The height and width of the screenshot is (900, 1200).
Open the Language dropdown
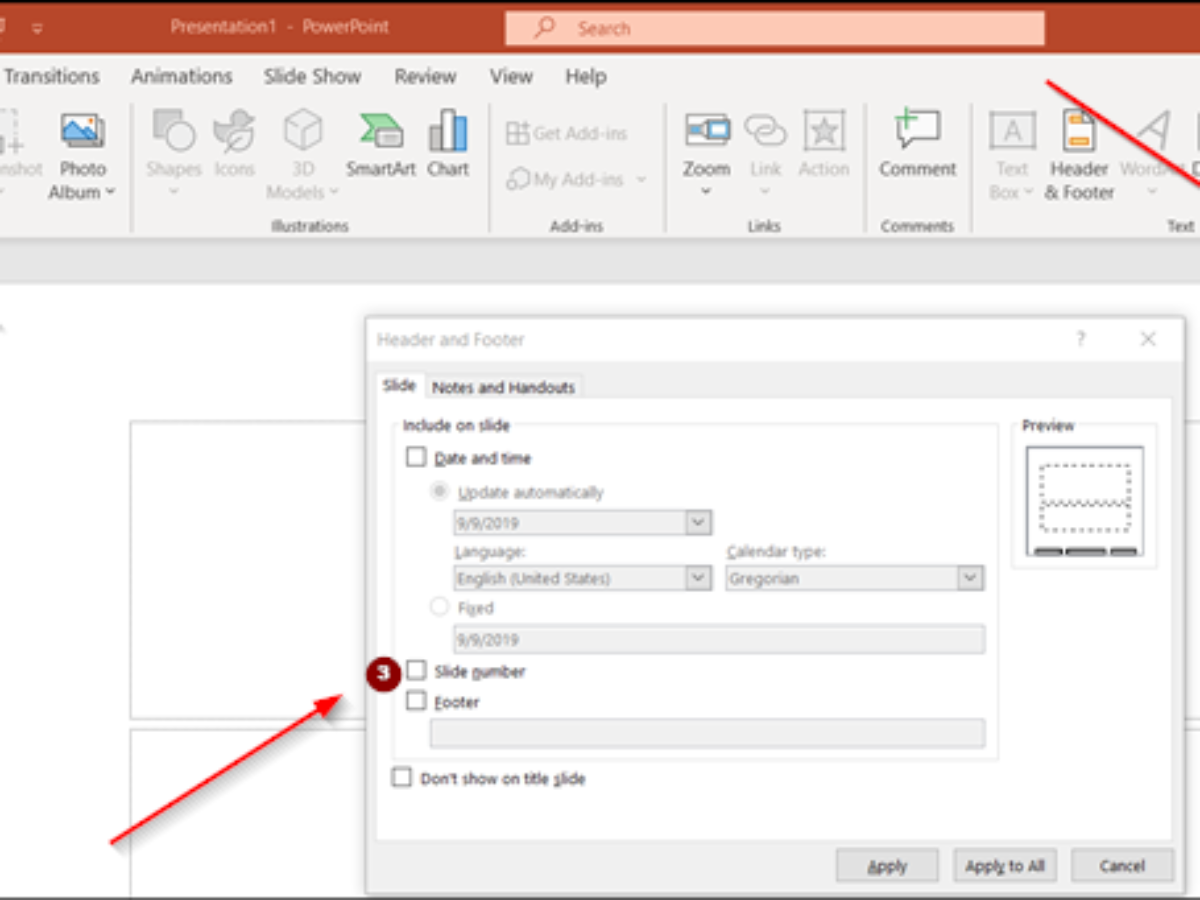pos(699,578)
